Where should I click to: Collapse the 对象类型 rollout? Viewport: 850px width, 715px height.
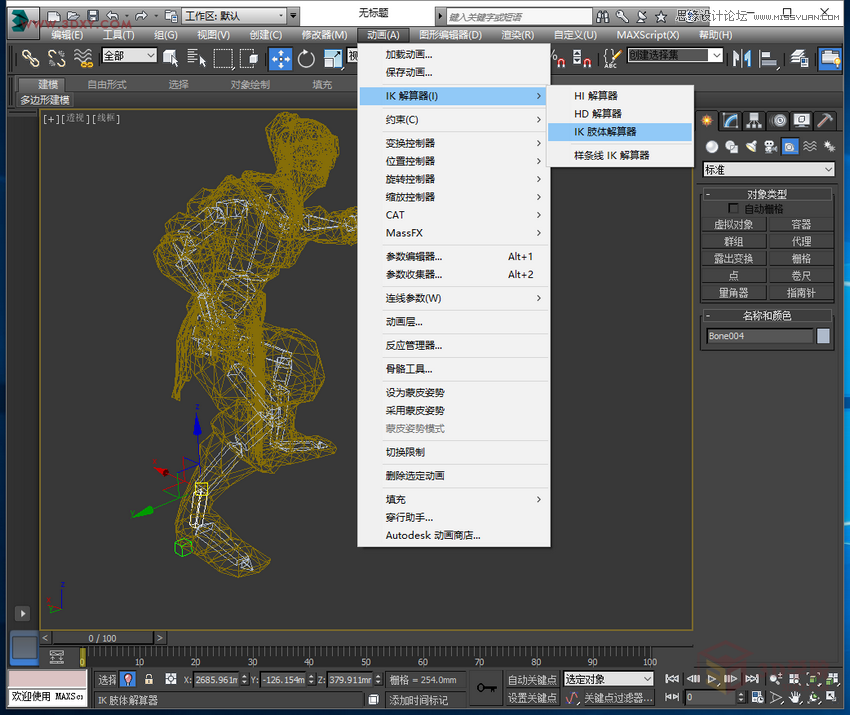[767, 194]
